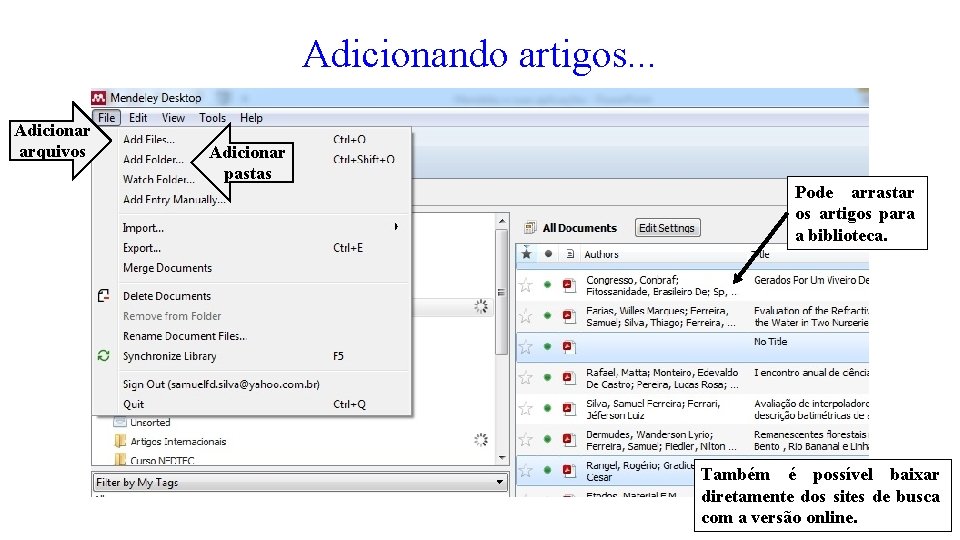960x540 pixels.
Task: Sort by attachment column header icon
Action: coord(570,253)
